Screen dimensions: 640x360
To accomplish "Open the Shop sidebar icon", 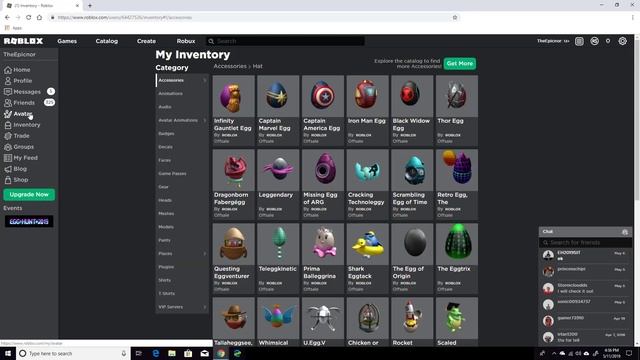I will pos(8,180).
